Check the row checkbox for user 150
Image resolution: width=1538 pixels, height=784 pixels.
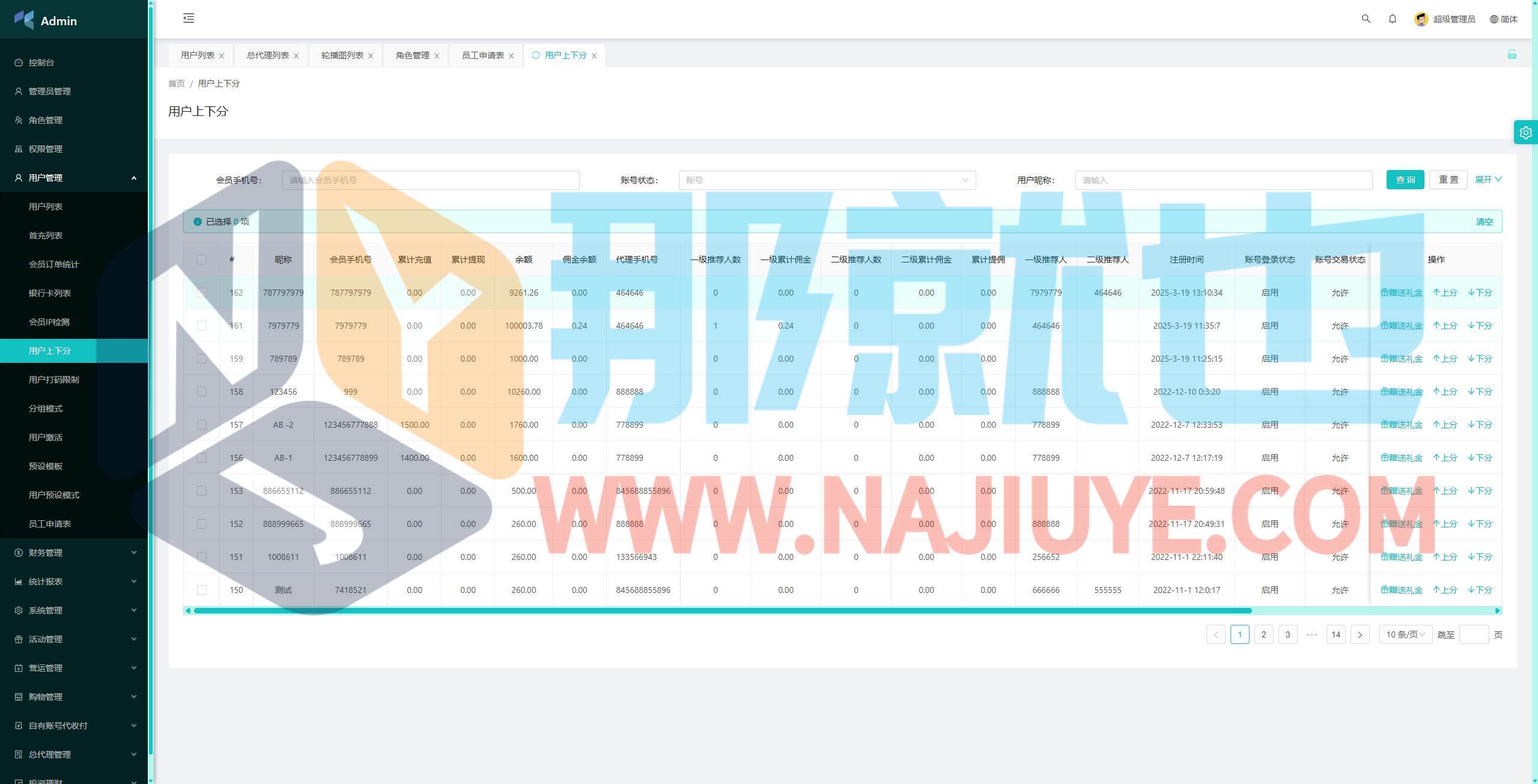(x=202, y=590)
